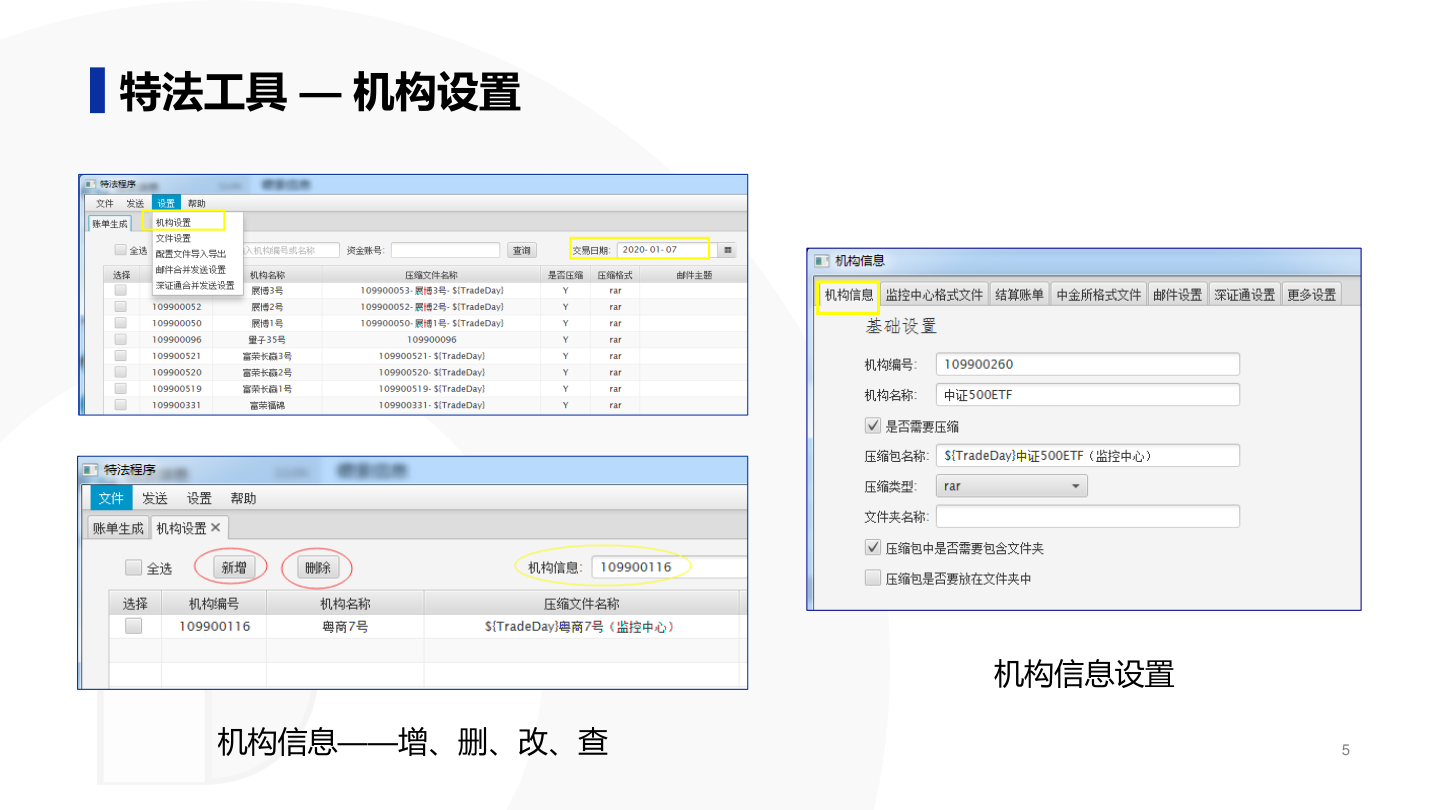
Task: Click the 新增 button
Action: [234, 568]
